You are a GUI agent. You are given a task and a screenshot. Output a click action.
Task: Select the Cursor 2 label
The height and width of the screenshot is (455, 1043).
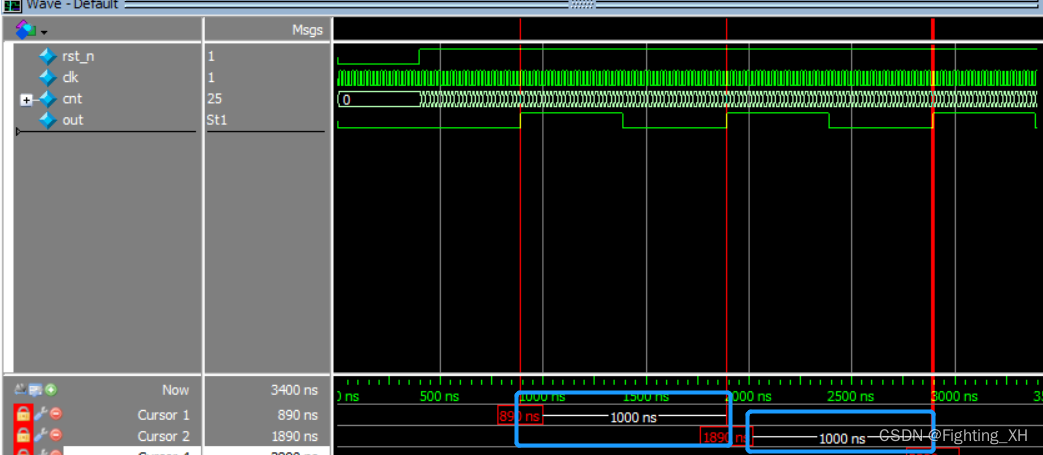[164, 436]
